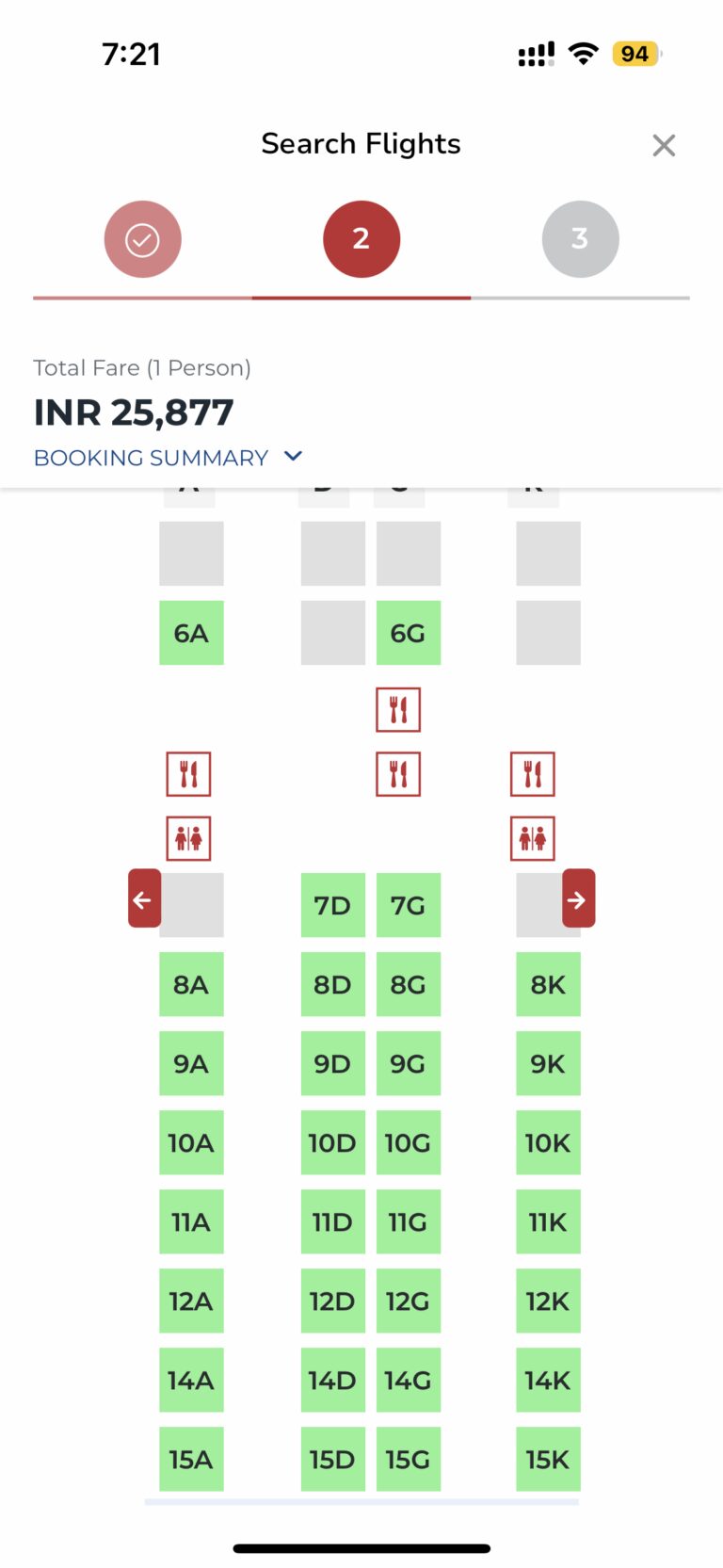The image size is (723, 1568).
Task: Select seat 8K
Action: (x=548, y=984)
